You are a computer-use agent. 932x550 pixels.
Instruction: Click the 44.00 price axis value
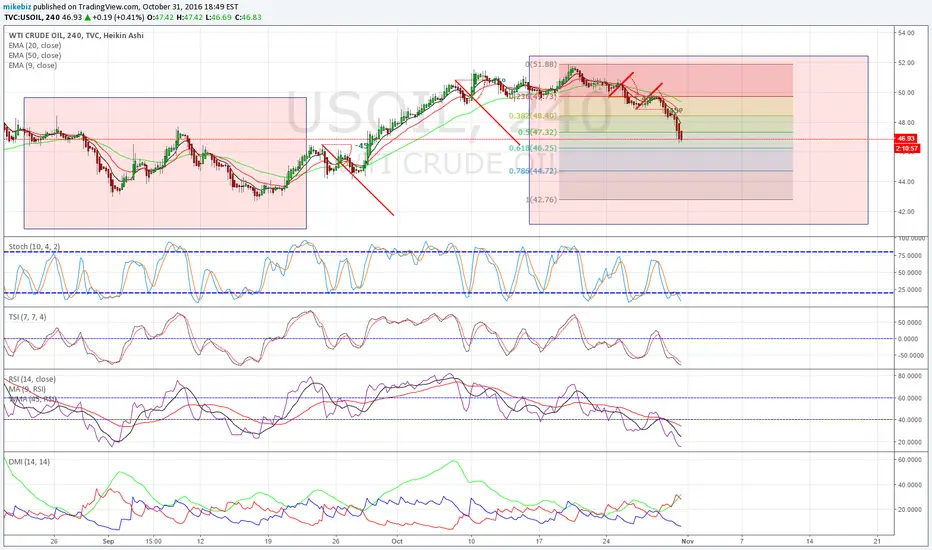906,182
